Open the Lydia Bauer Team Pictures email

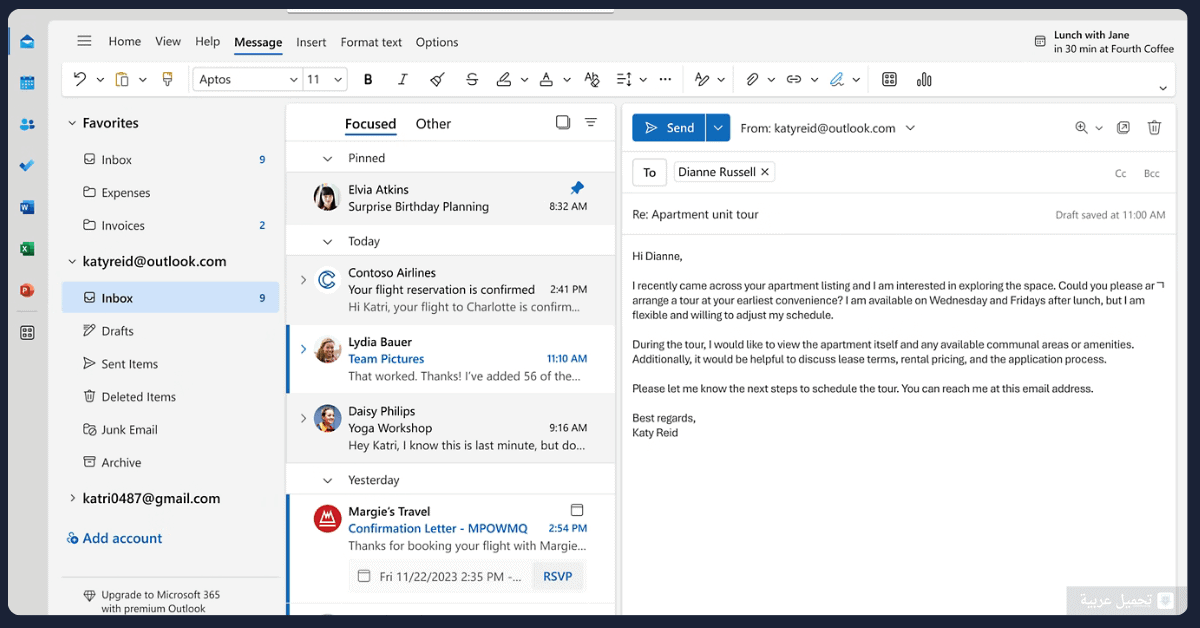pos(450,359)
